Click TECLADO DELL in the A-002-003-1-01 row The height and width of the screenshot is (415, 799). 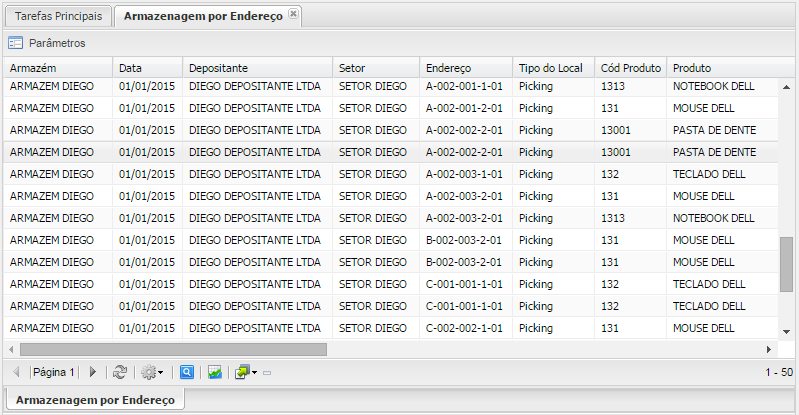709,174
